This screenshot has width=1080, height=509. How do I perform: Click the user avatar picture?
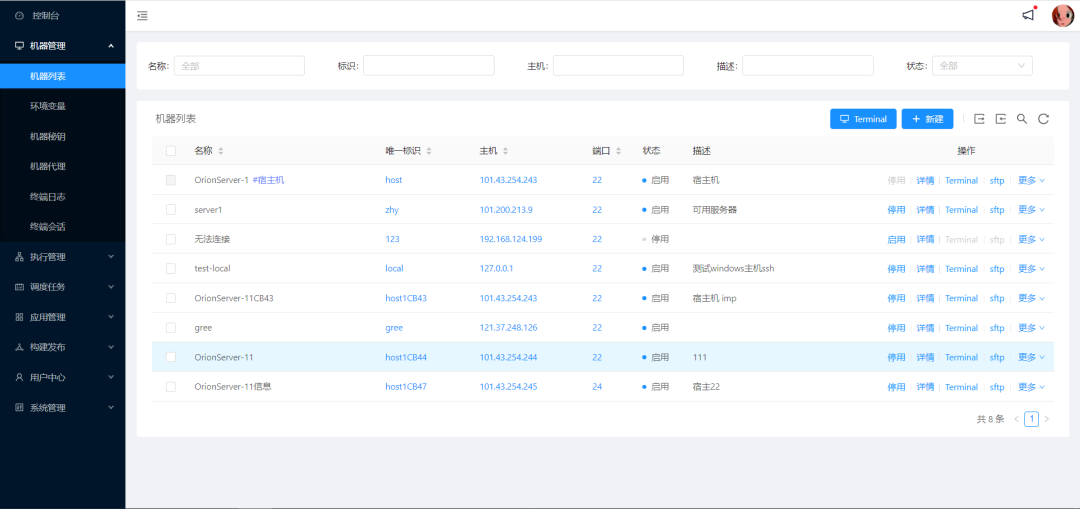[1062, 15]
